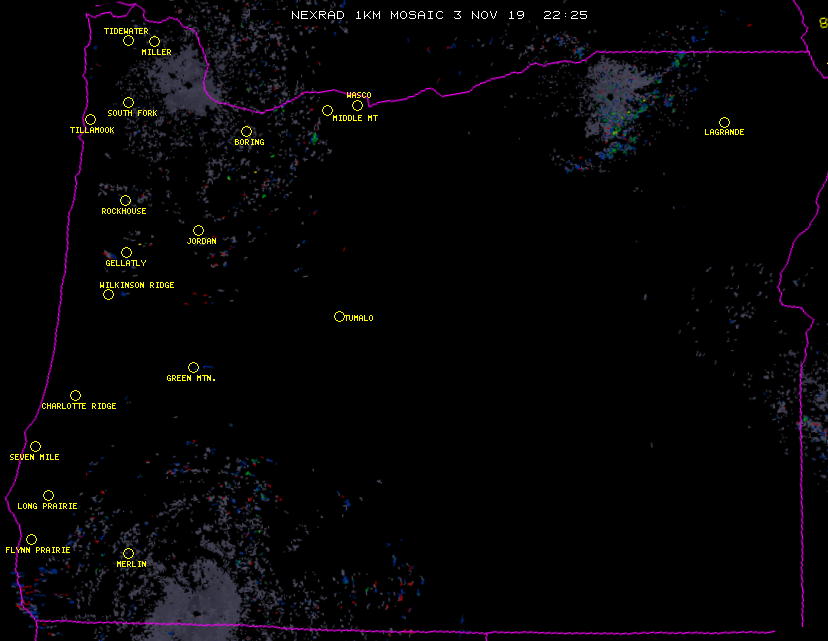This screenshot has width=828, height=641.
Task: Select the Seven Mile station circle
Action: point(35,447)
